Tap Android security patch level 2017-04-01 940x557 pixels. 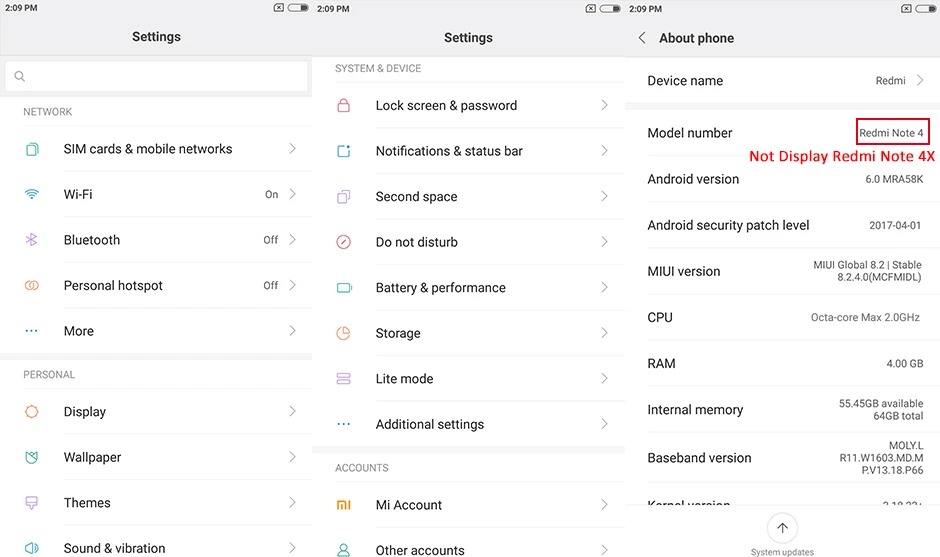895,225
